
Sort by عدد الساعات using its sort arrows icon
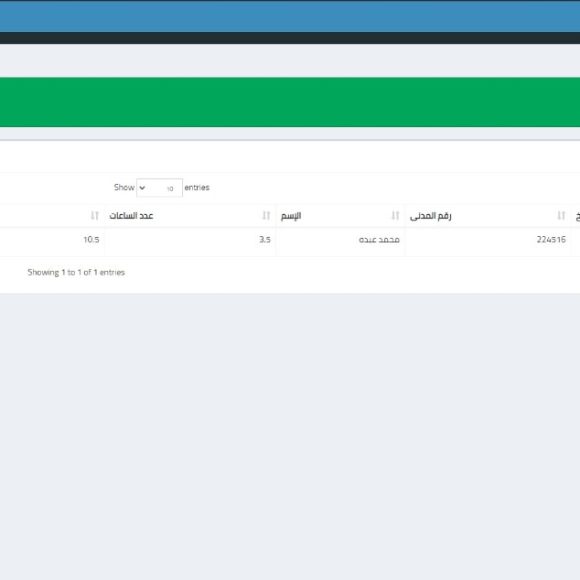tap(266, 215)
